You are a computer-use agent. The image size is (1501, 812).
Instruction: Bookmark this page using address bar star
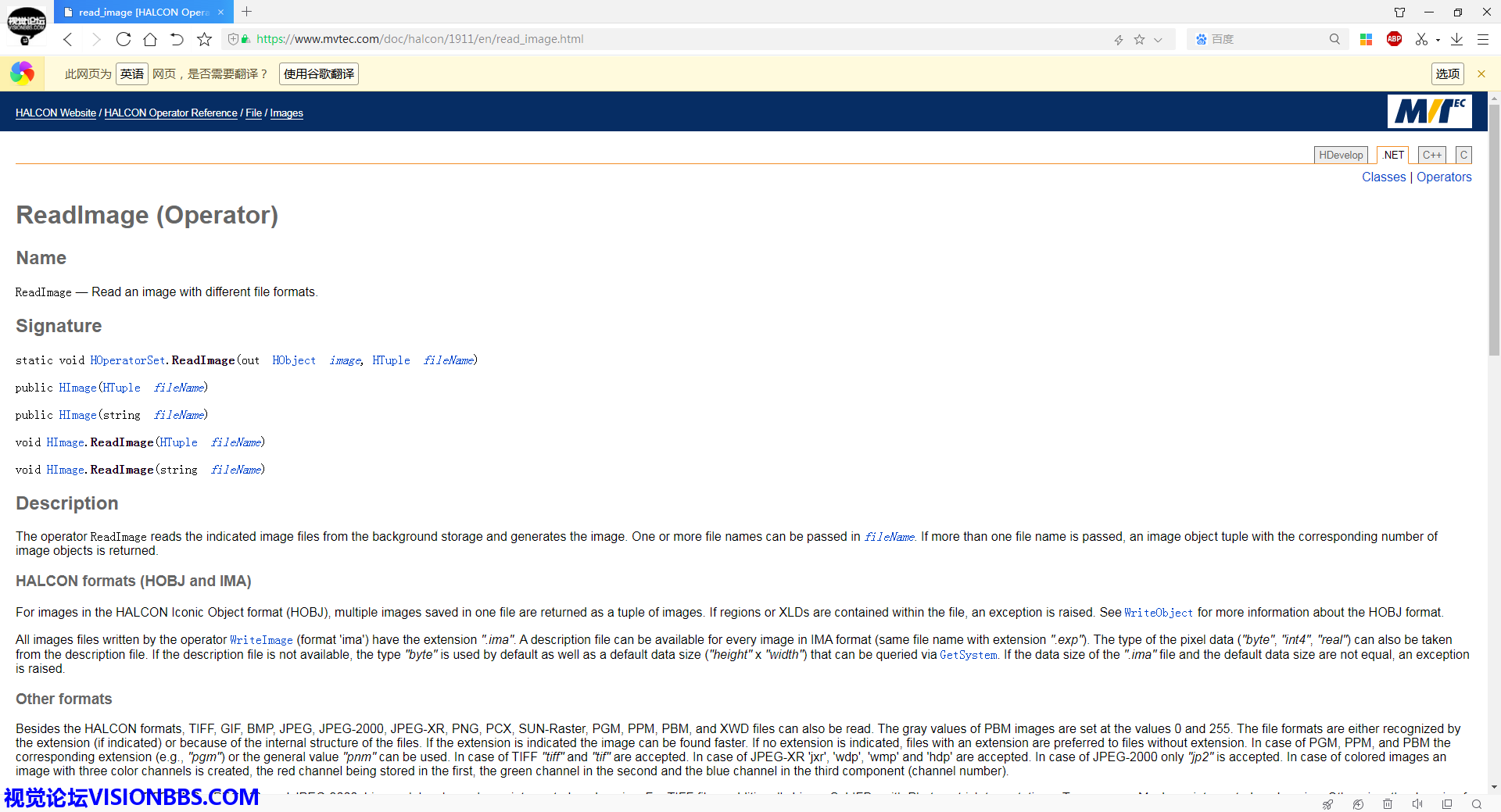[x=1139, y=39]
